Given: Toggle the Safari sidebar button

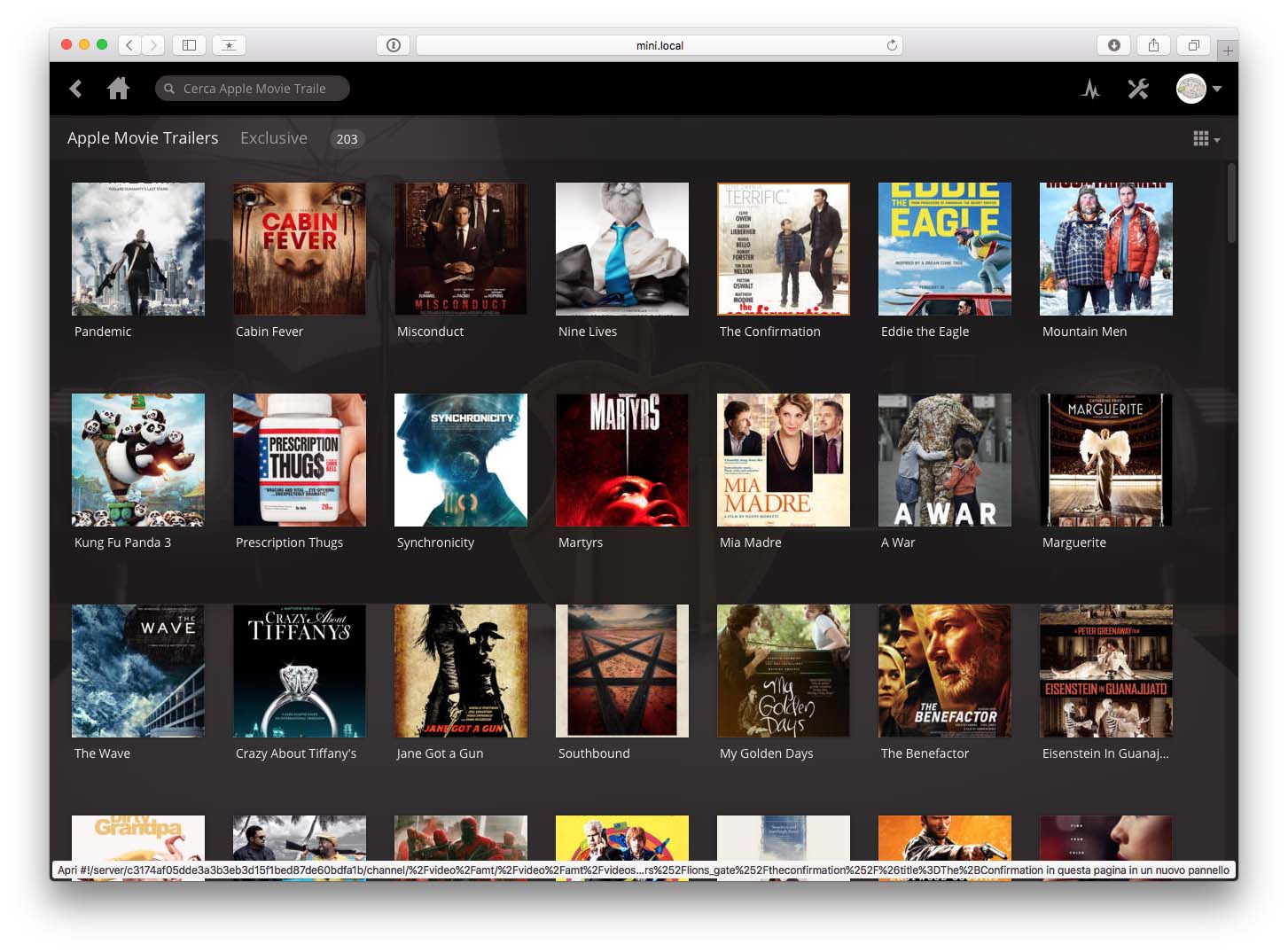Looking at the screenshot, I should coord(189,45).
